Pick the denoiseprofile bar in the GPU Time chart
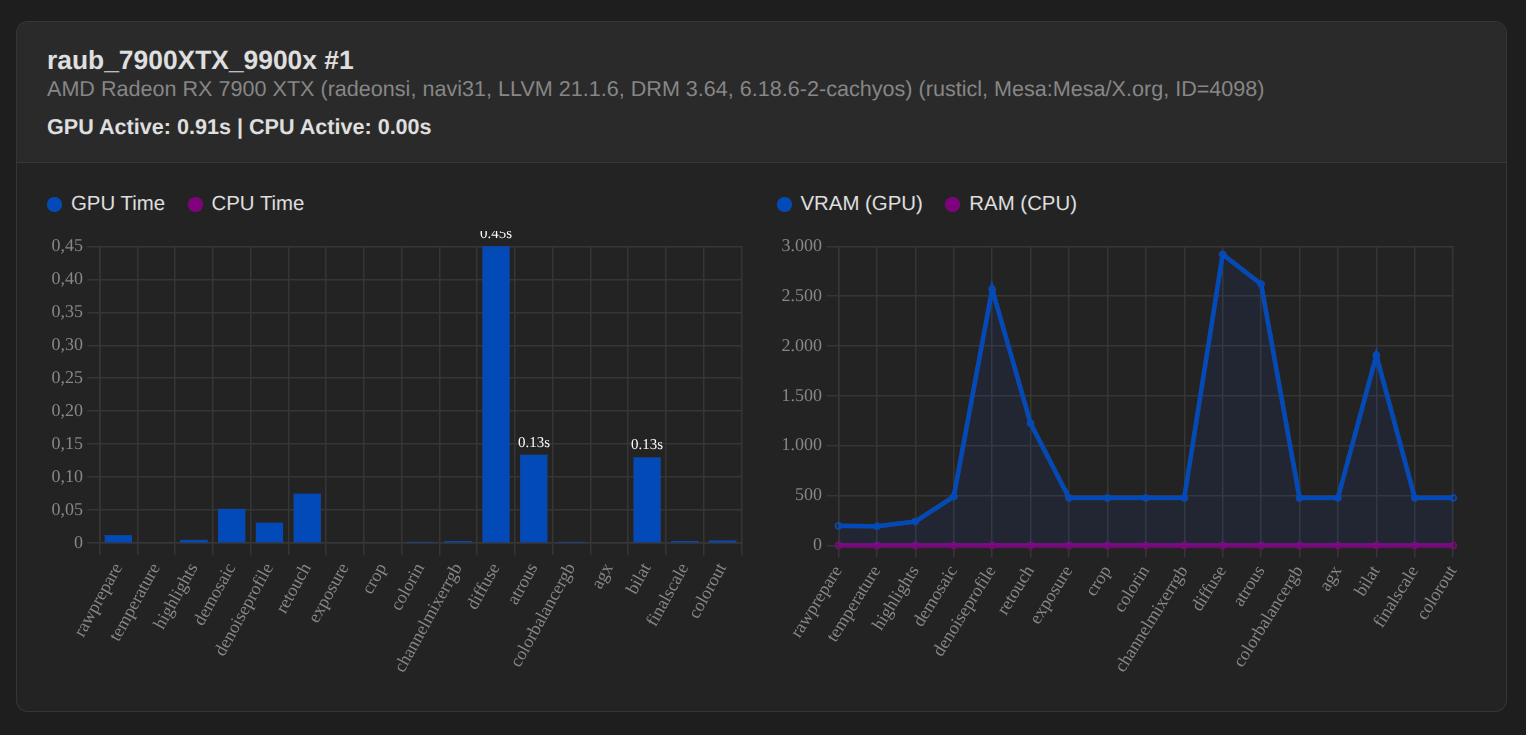The width and height of the screenshot is (1526, 735). [269, 533]
